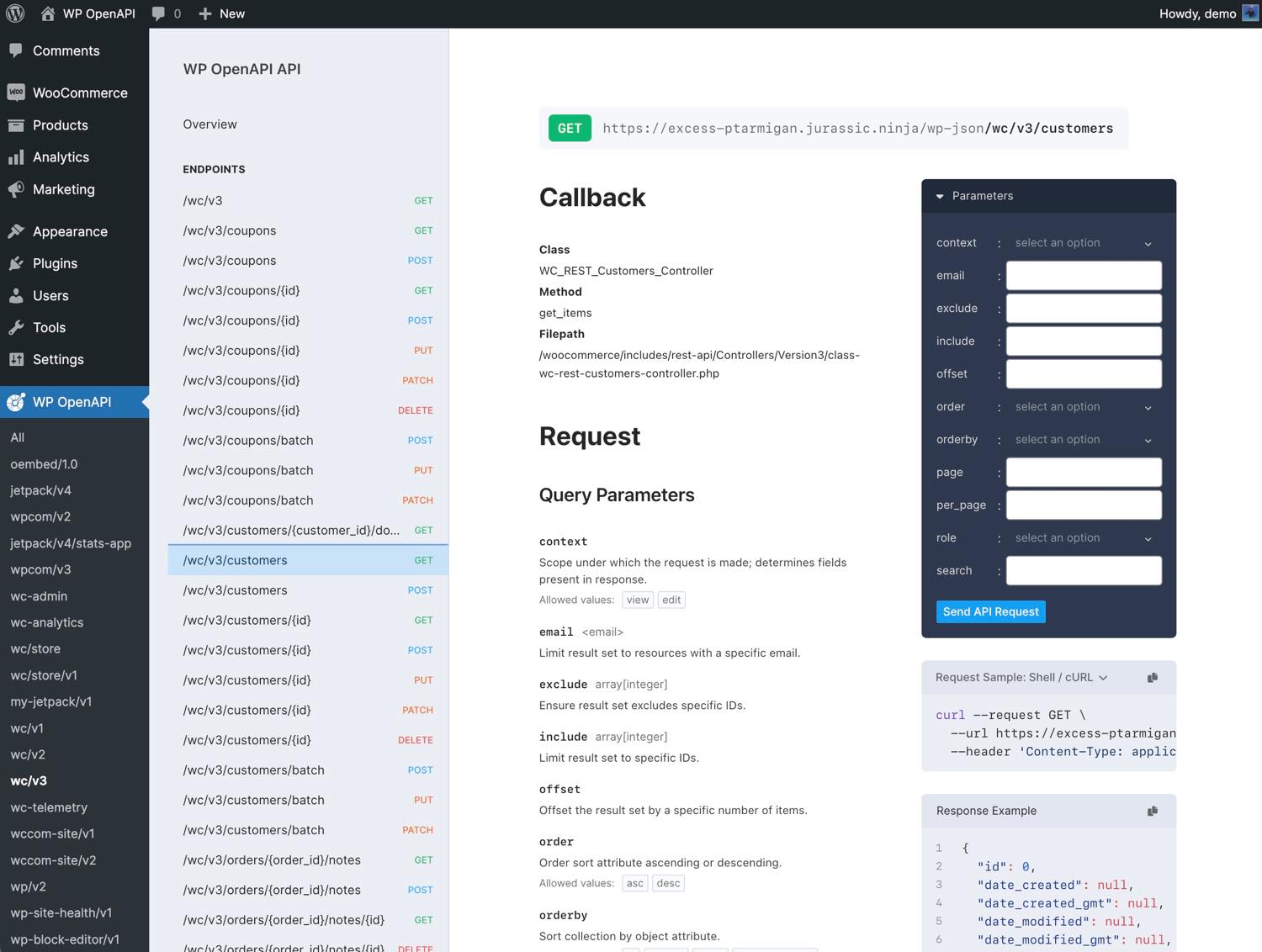The height and width of the screenshot is (952, 1262).
Task: Change Request Sample language dropdown
Action: tap(1021, 677)
